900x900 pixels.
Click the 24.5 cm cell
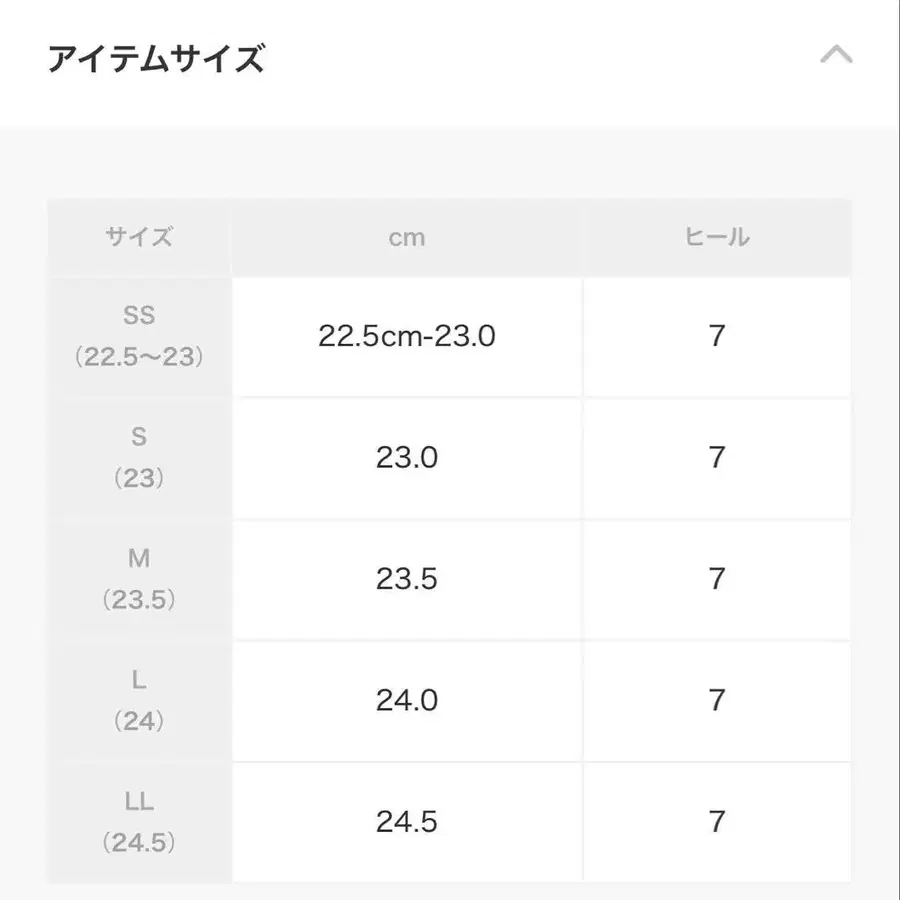406,821
